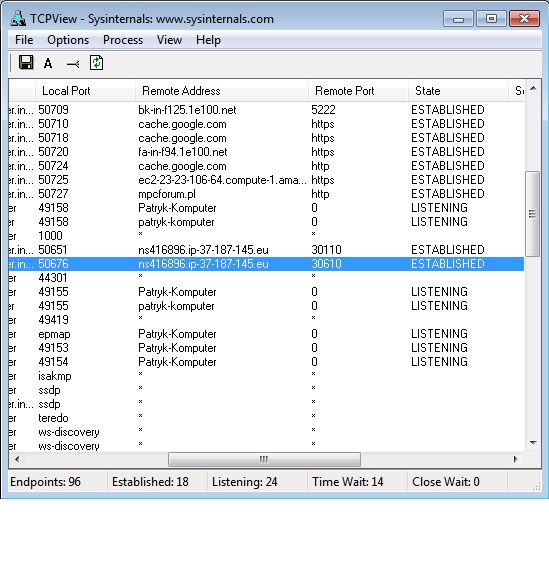Select cache.google.com row with port 50710
The height and width of the screenshot is (572, 549).
click(266, 124)
